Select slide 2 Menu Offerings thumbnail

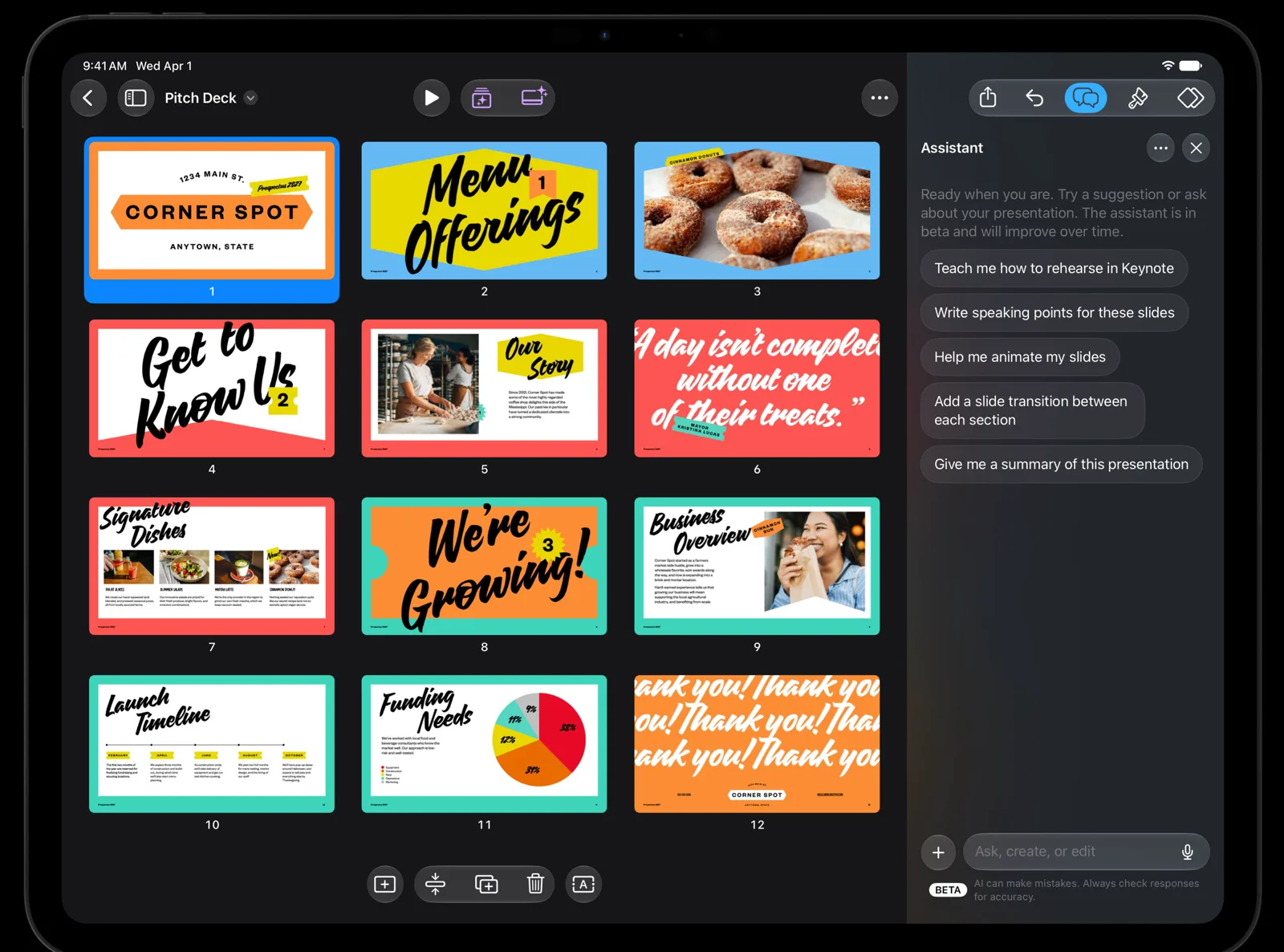[484, 211]
